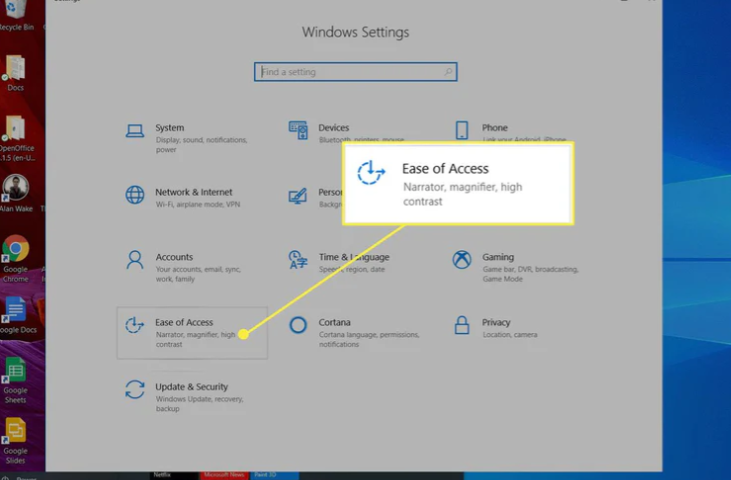The height and width of the screenshot is (480, 731).
Task: Open the Update & Security refresh icon
Action: click(x=134, y=390)
